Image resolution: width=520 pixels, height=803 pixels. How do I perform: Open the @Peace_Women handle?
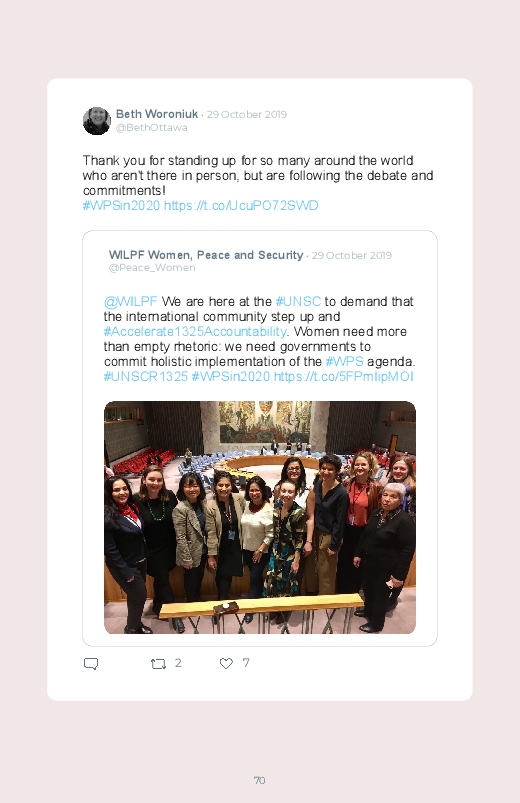coord(152,267)
